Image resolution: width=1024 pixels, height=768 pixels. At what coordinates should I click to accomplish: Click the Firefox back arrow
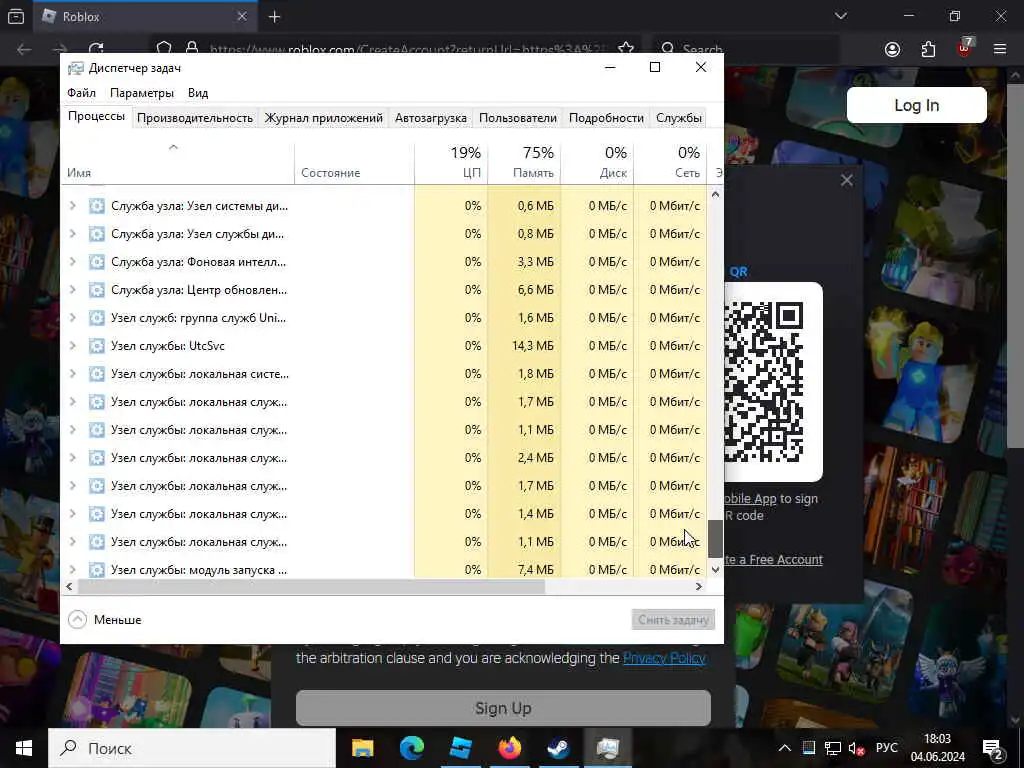[24, 50]
